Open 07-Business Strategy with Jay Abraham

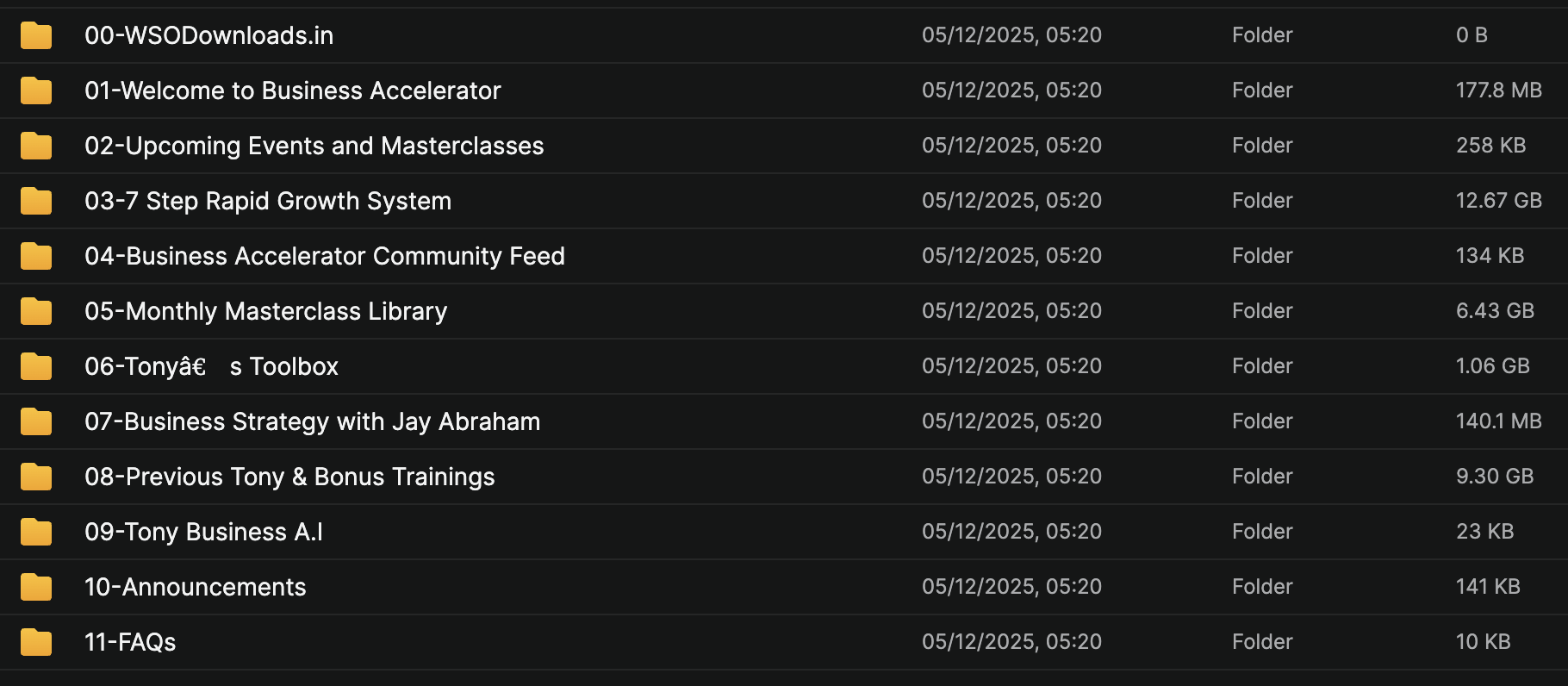click(312, 421)
